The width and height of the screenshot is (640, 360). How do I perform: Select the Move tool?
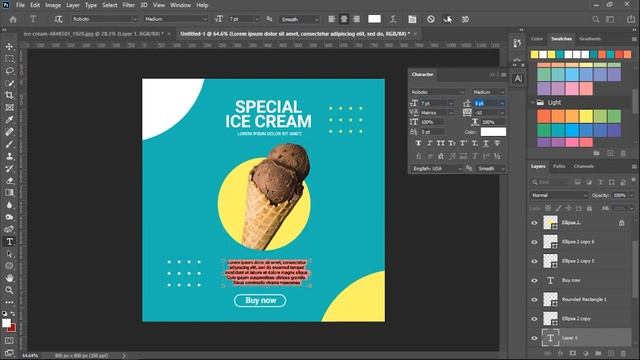(9, 47)
